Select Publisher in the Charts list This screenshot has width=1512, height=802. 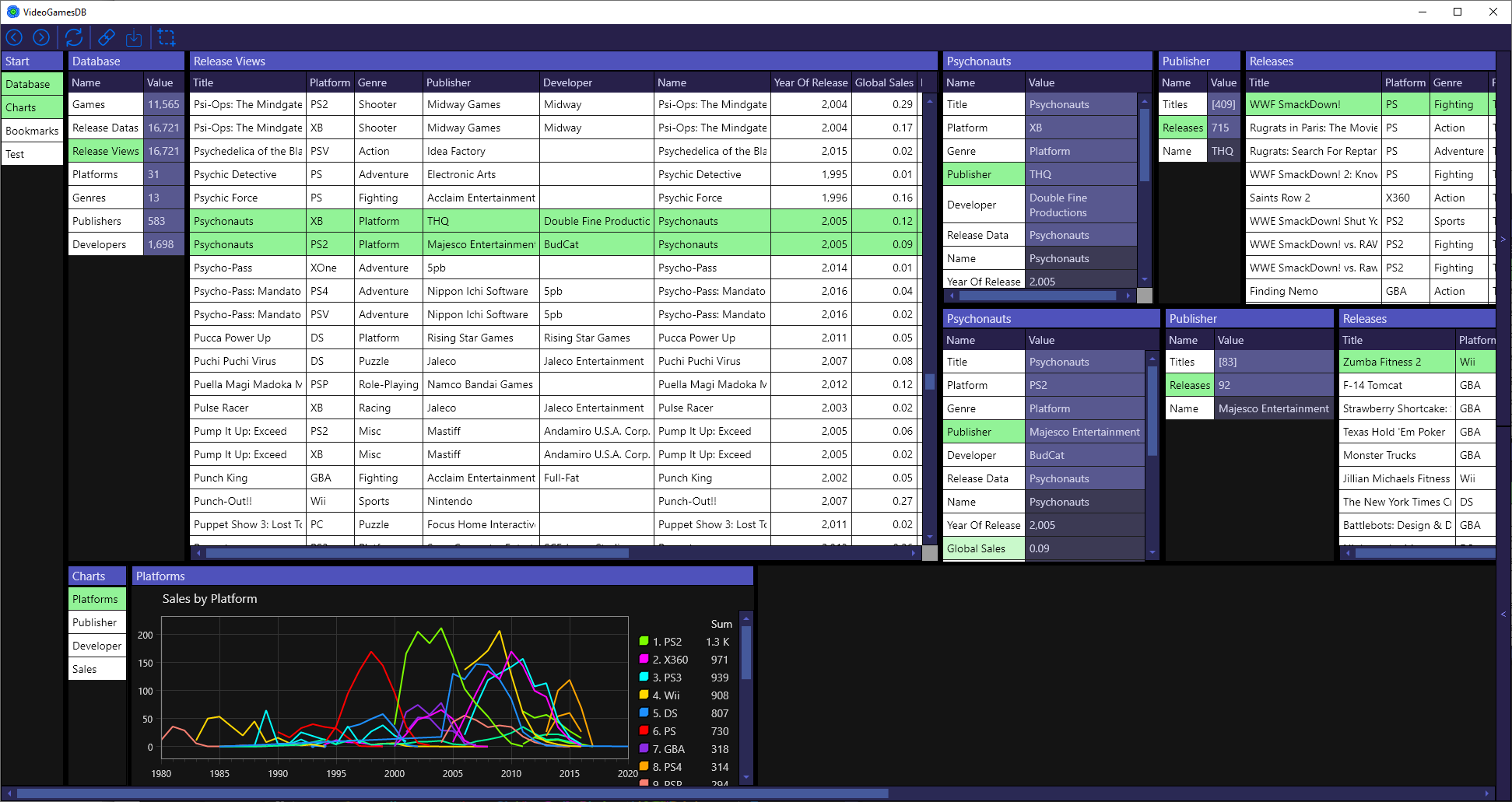[x=97, y=622]
